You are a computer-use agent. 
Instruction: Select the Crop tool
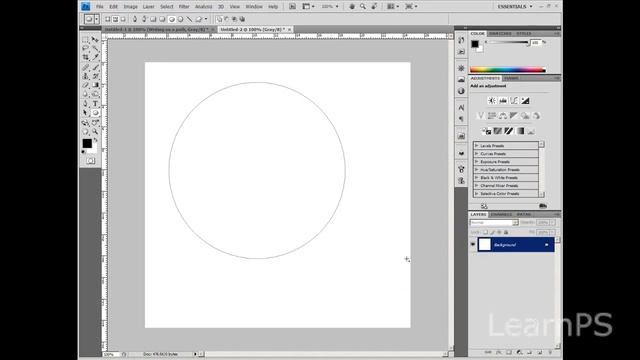tap(86, 58)
